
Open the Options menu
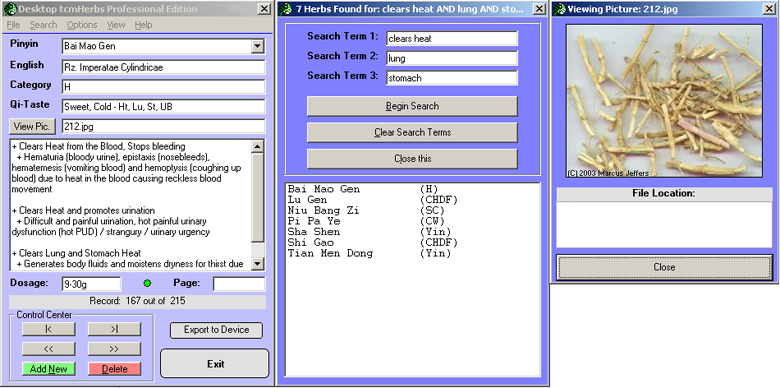82,25
